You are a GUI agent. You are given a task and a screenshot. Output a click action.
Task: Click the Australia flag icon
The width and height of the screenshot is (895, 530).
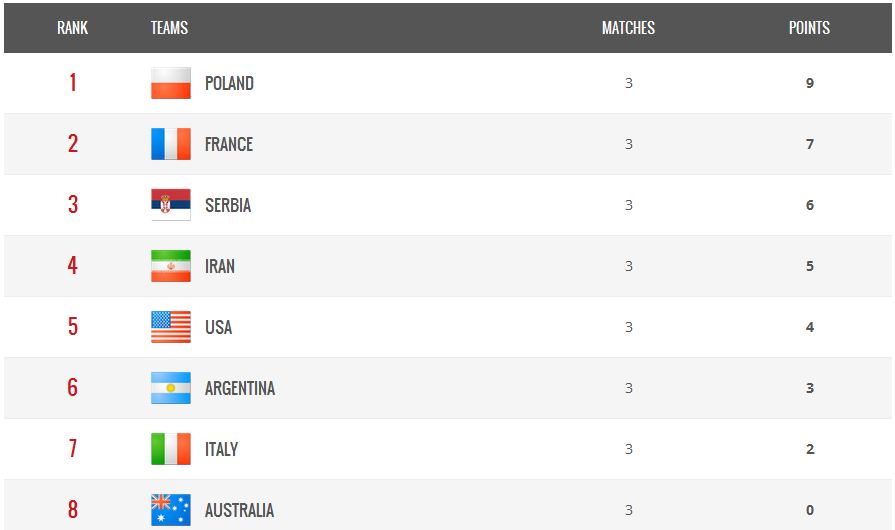tap(171, 510)
